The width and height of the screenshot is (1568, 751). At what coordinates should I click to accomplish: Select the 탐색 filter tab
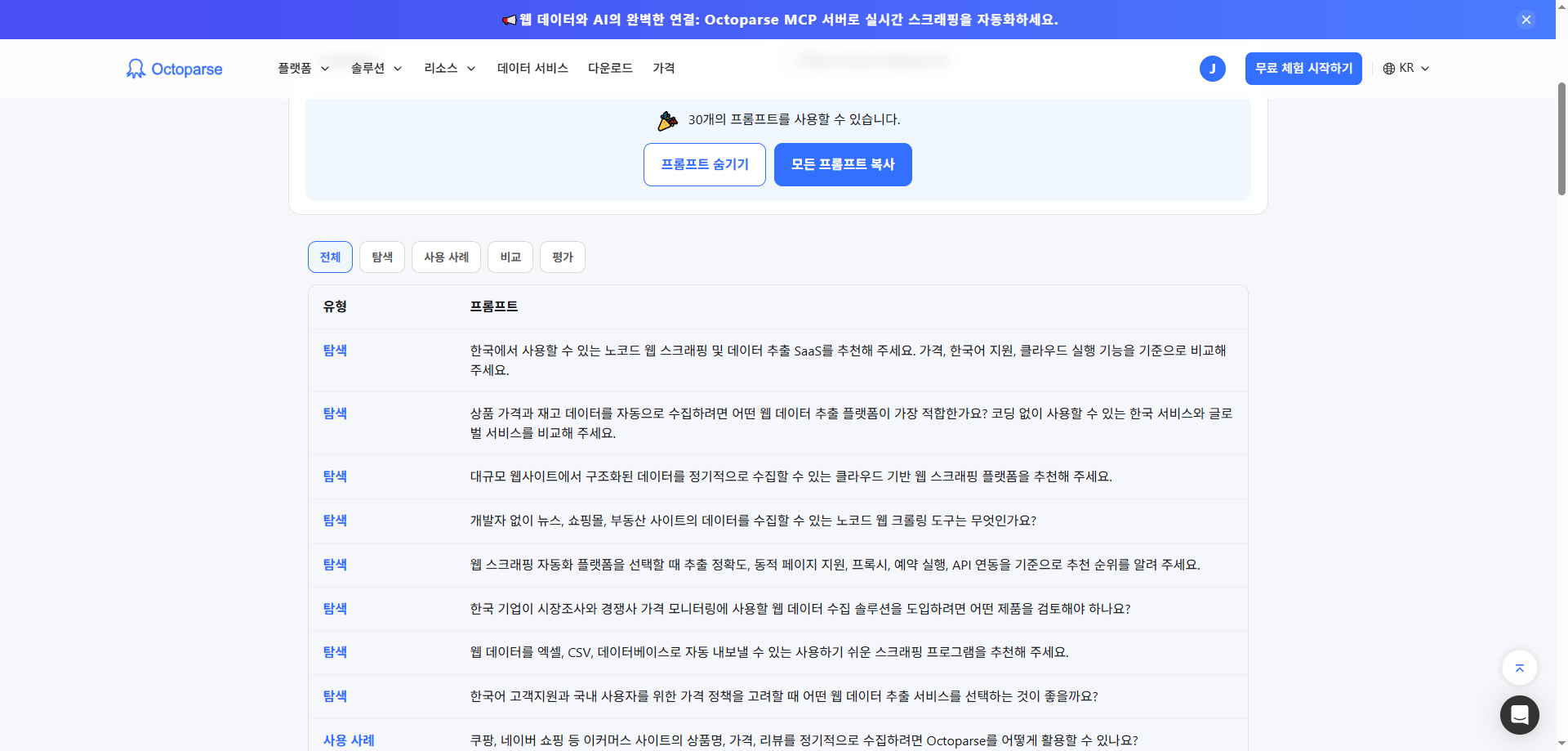[x=382, y=257]
